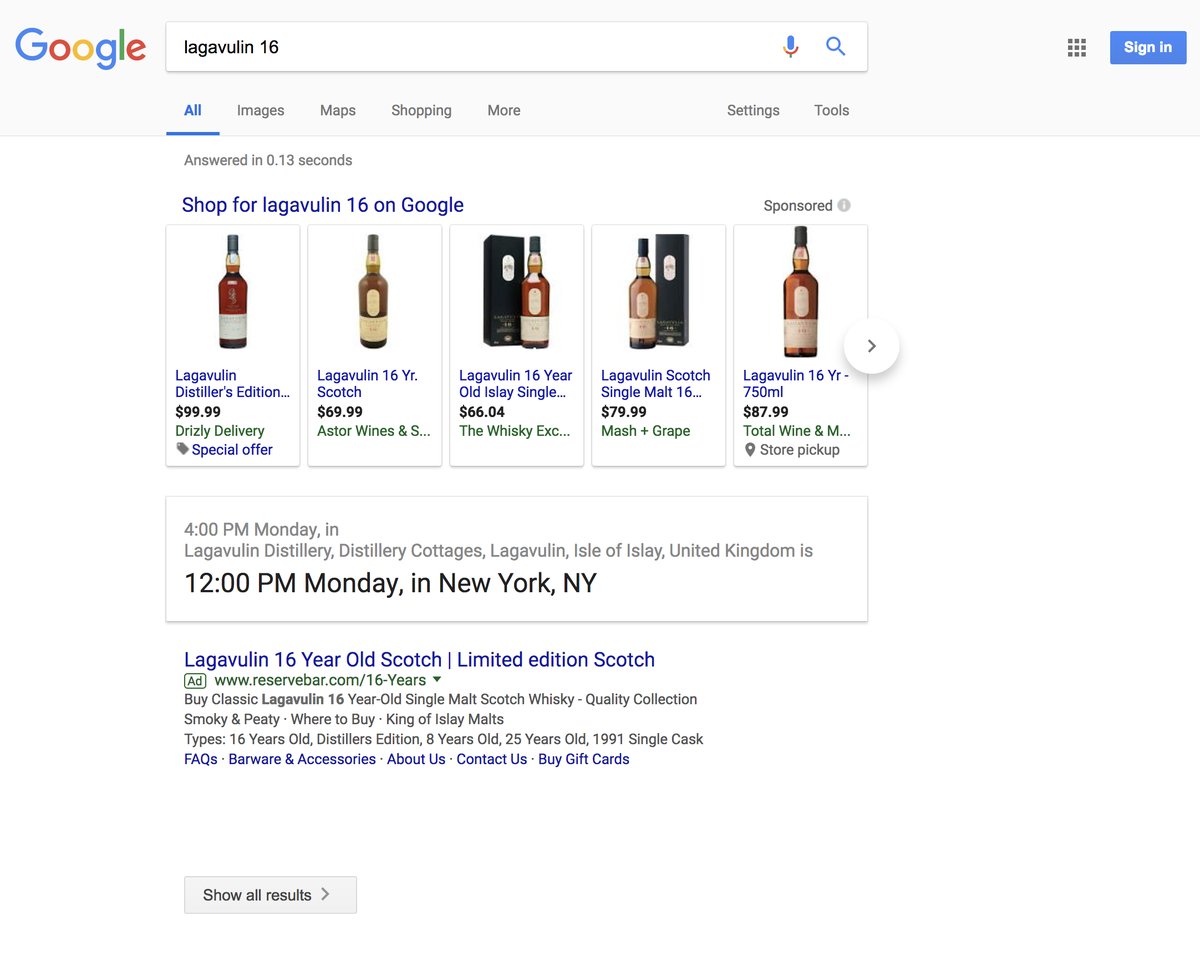Click Total Wine seller text
The image size is (1200, 956).
point(797,431)
